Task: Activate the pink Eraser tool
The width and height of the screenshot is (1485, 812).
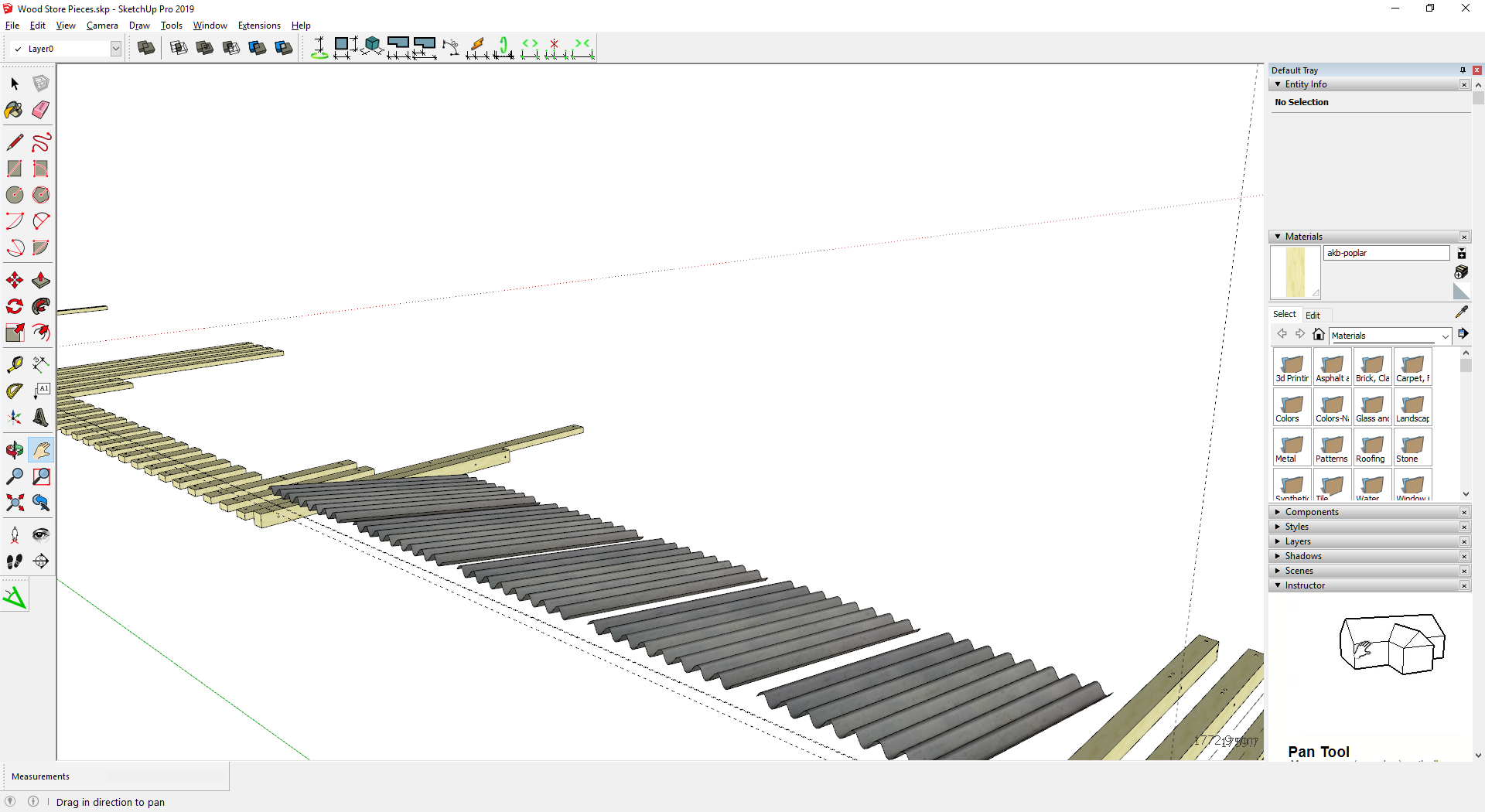Action: (41, 110)
